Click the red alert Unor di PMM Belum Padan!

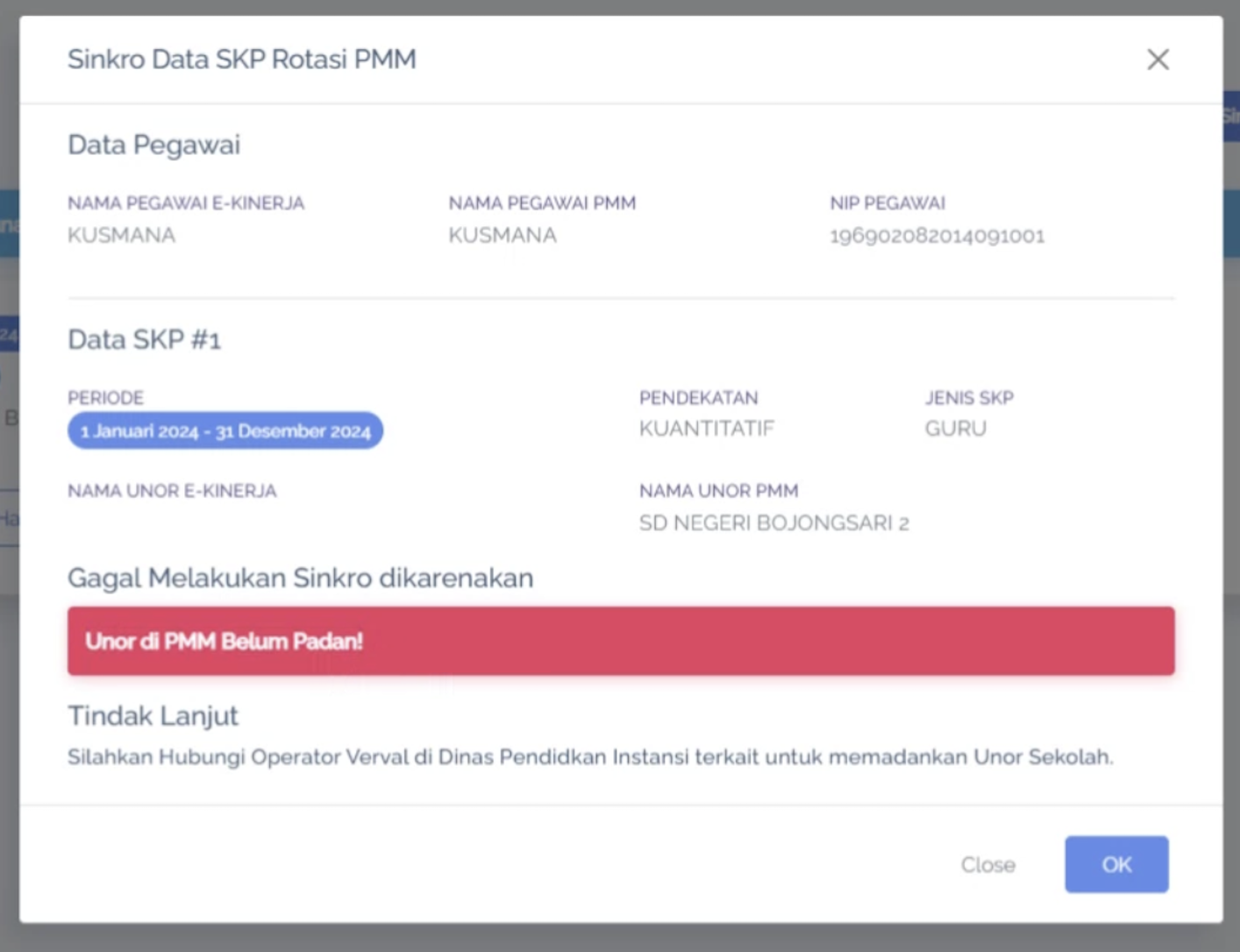[621, 641]
